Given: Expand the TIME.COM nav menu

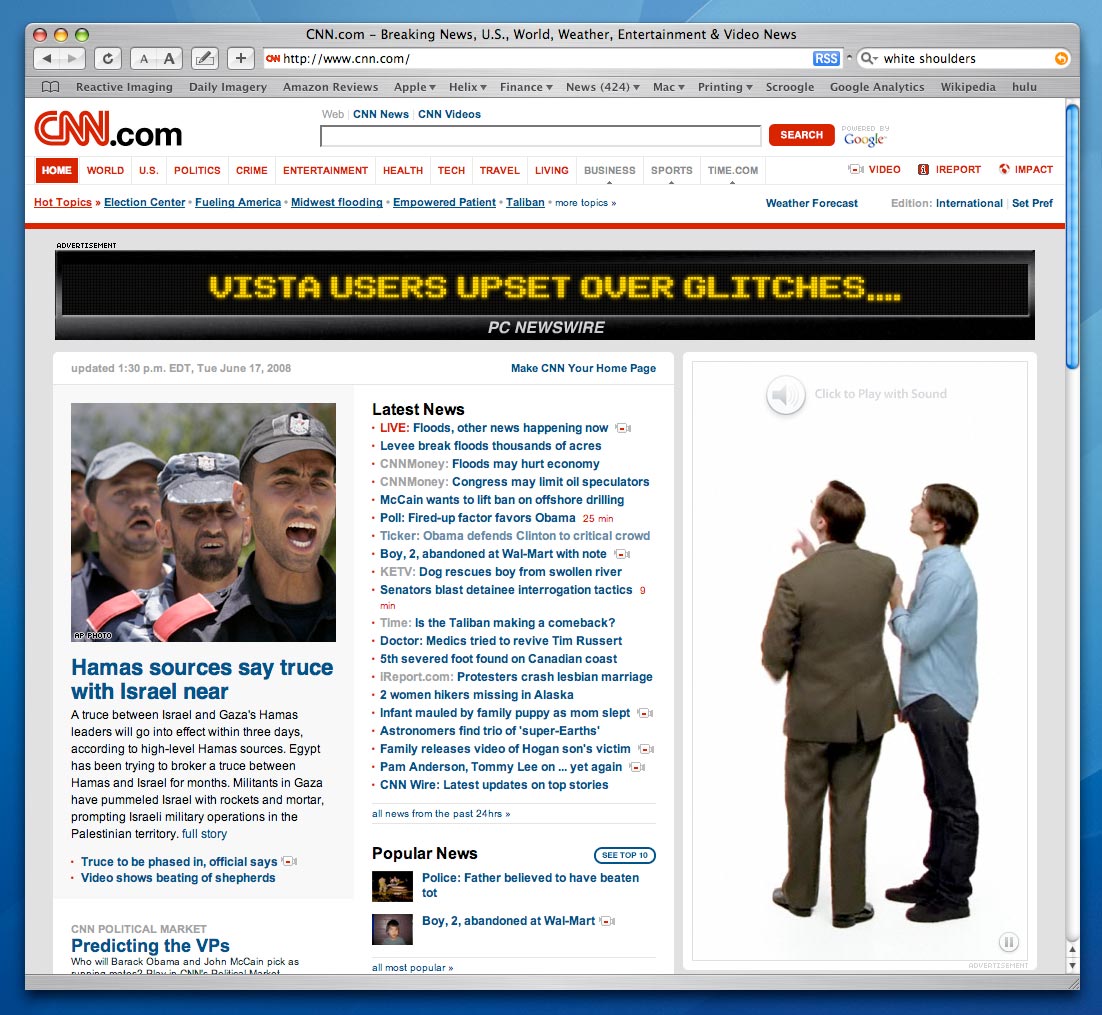Looking at the screenshot, I should coord(732,171).
